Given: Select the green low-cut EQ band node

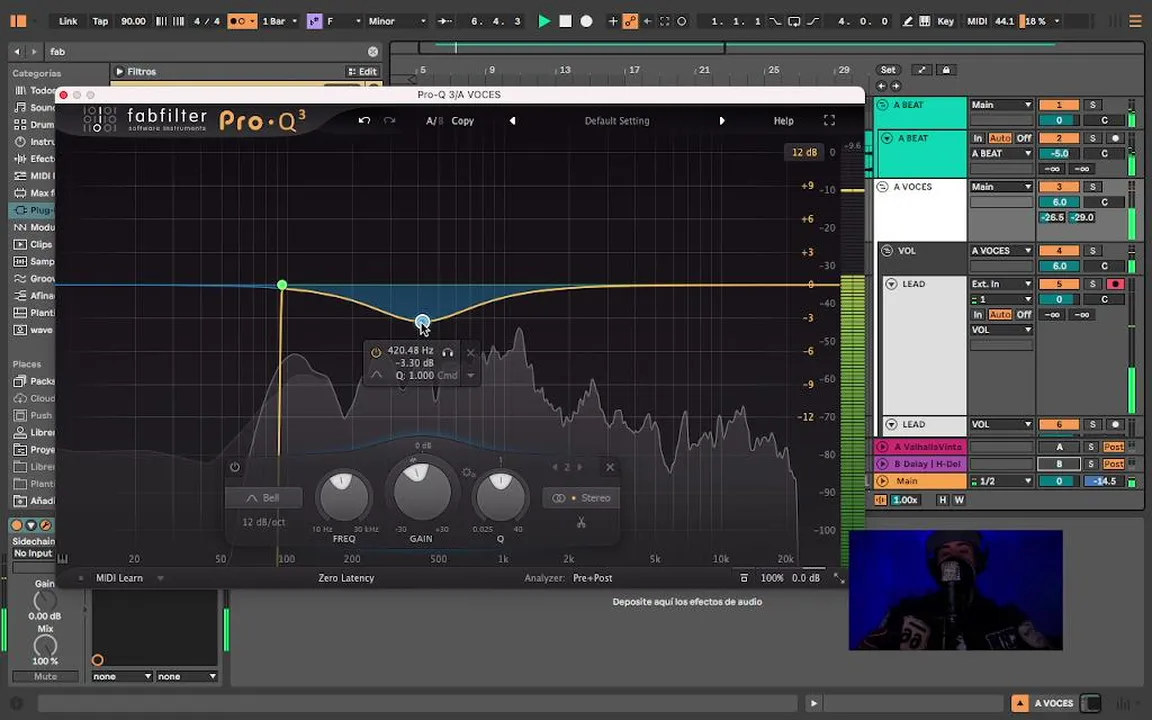Looking at the screenshot, I should [282, 284].
